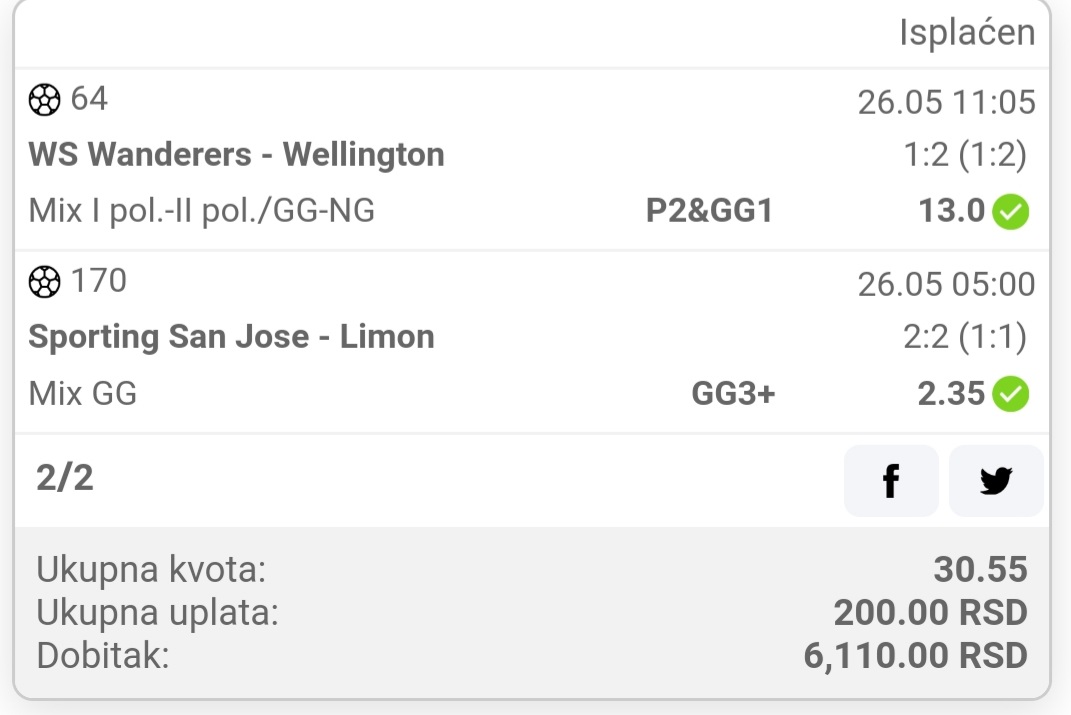Click the P2&GG1 bet selection
This screenshot has height=715, width=1071.
709,210
